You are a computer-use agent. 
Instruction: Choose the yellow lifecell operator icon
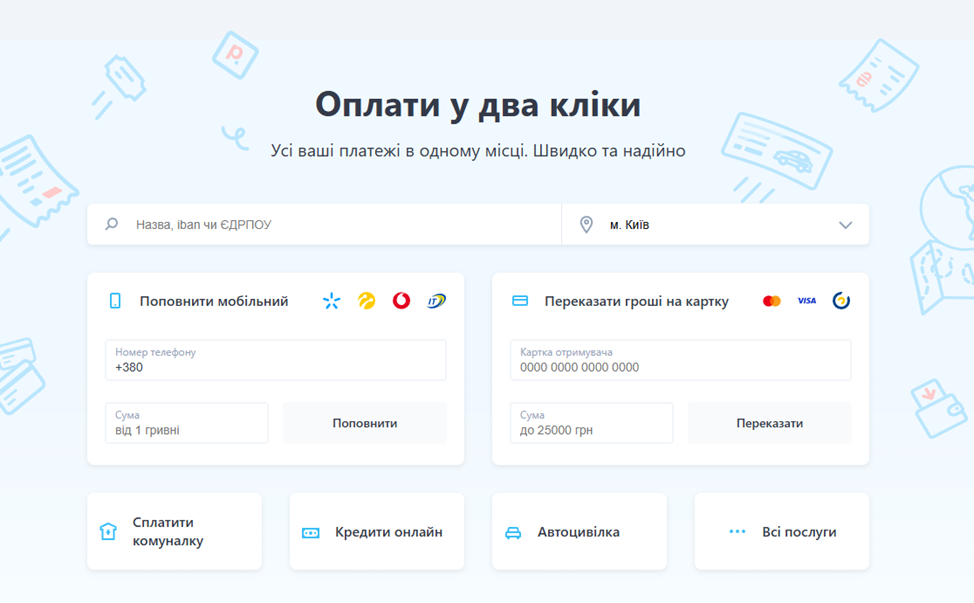tap(367, 301)
